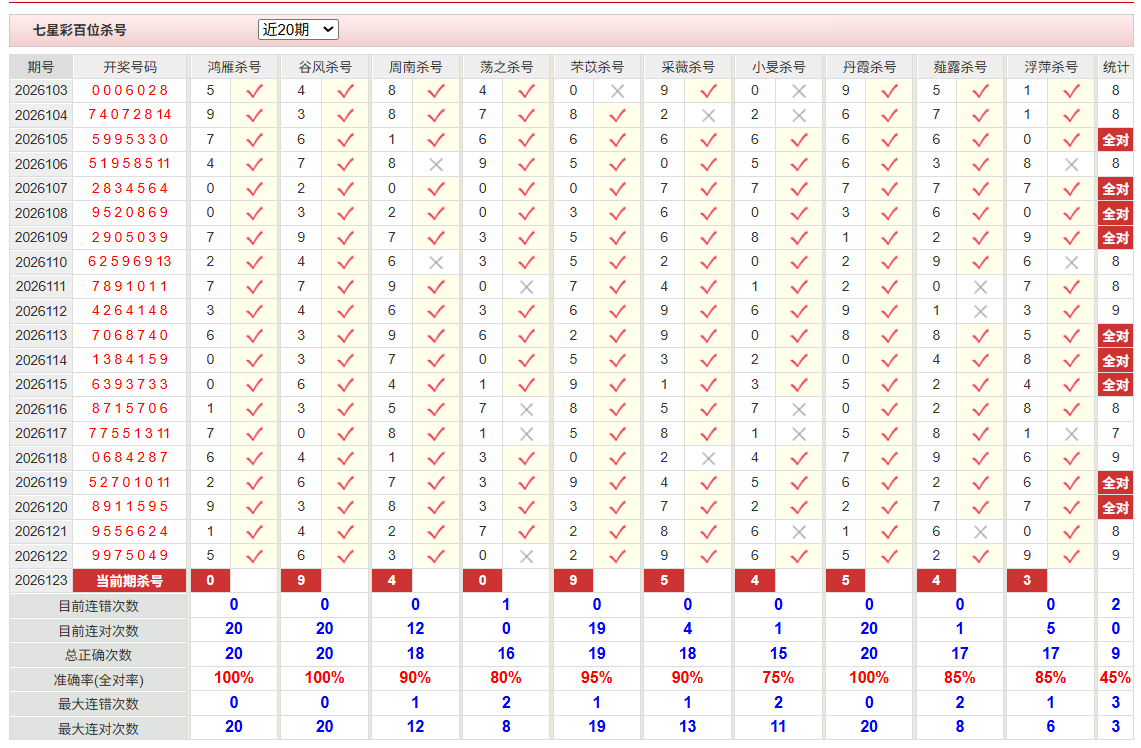
Task: Click the 全对 badge in row 2026113
Action: tap(1116, 336)
